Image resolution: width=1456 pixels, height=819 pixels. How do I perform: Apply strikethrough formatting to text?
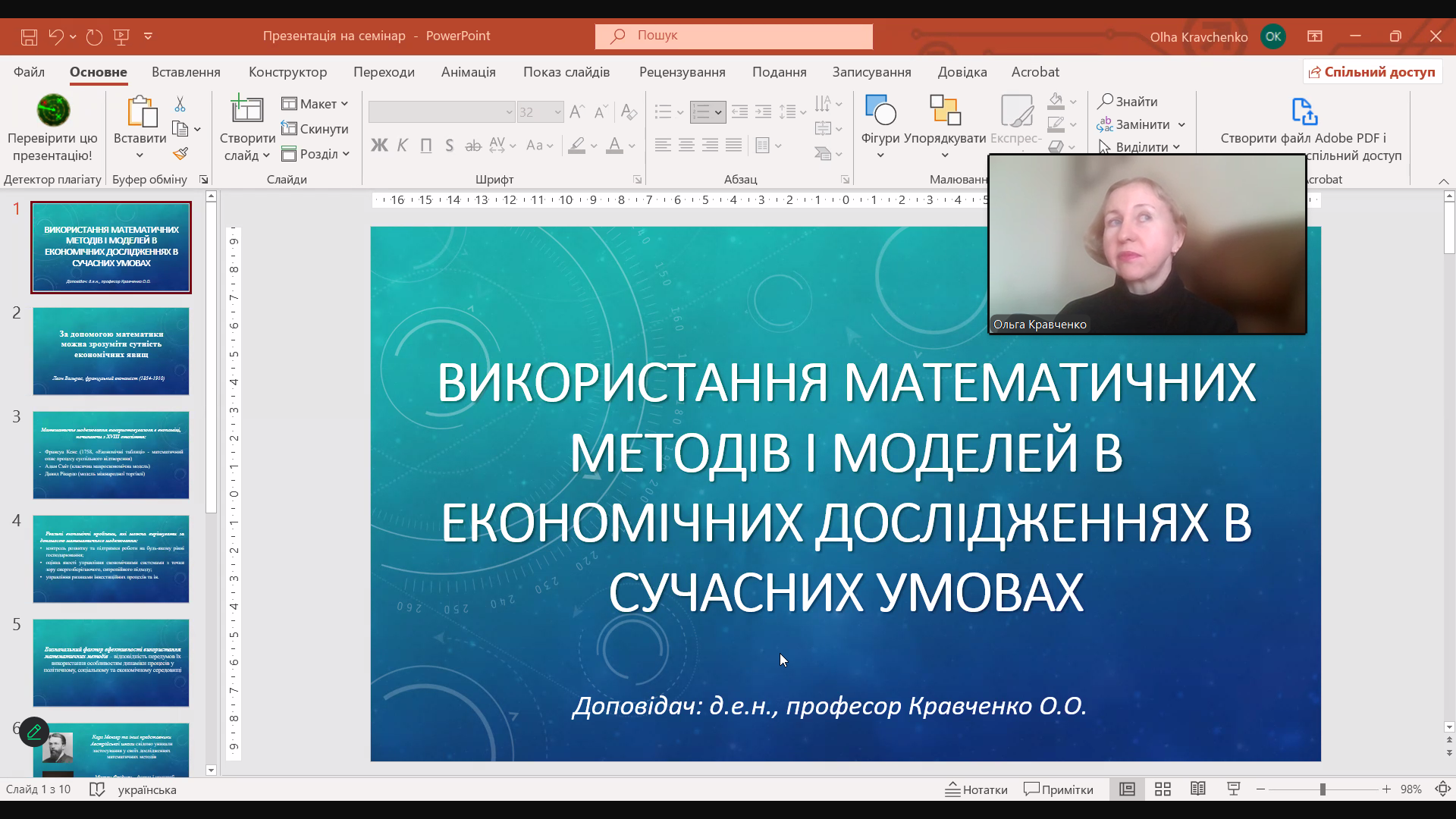(x=472, y=145)
